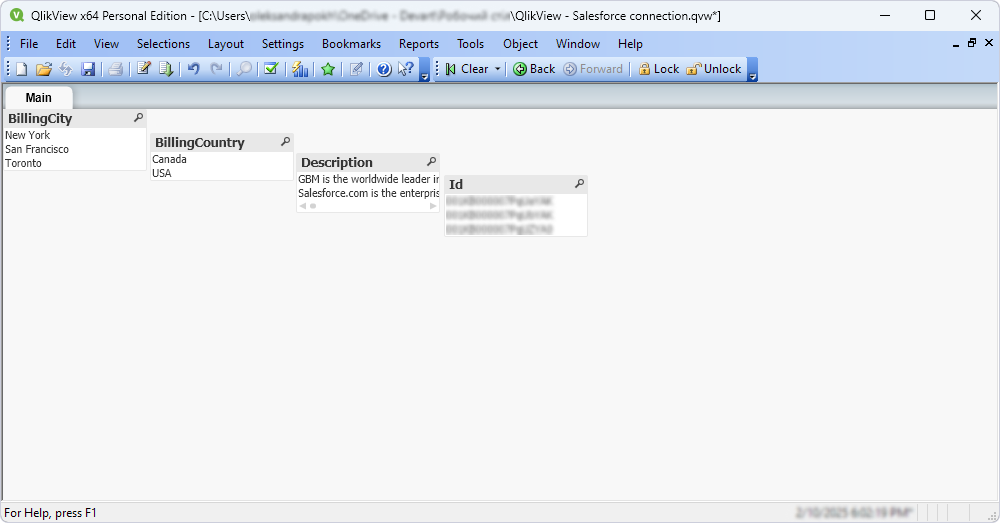The image size is (1000, 523).
Task: Open the Edit menu
Action: click(x=66, y=44)
